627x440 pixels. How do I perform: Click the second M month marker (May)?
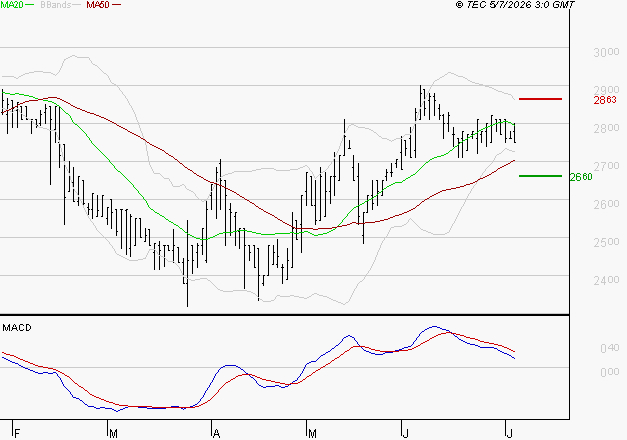point(312,434)
